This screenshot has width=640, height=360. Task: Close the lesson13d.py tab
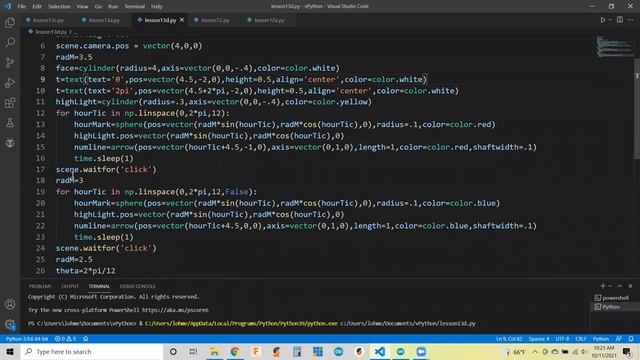tap(182, 20)
